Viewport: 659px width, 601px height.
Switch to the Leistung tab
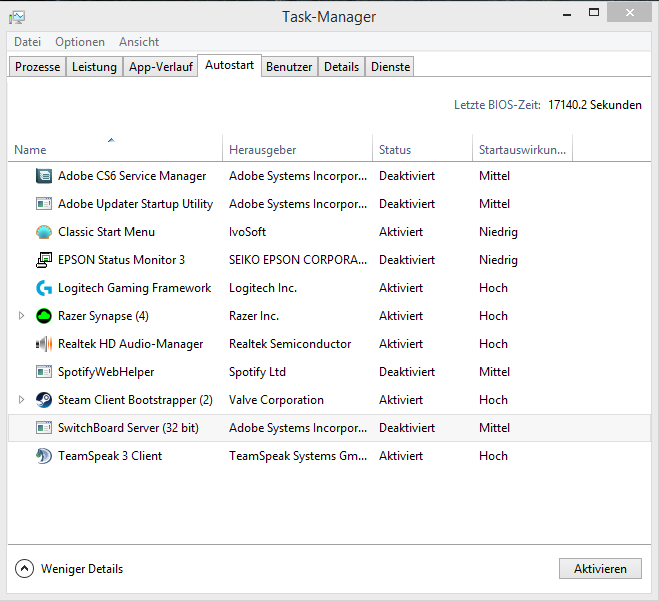pyautogui.click(x=94, y=67)
